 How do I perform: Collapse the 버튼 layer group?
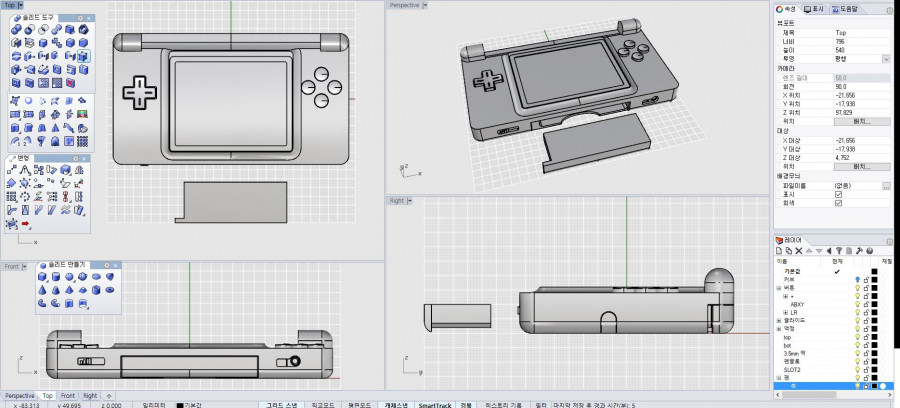(779, 287)
